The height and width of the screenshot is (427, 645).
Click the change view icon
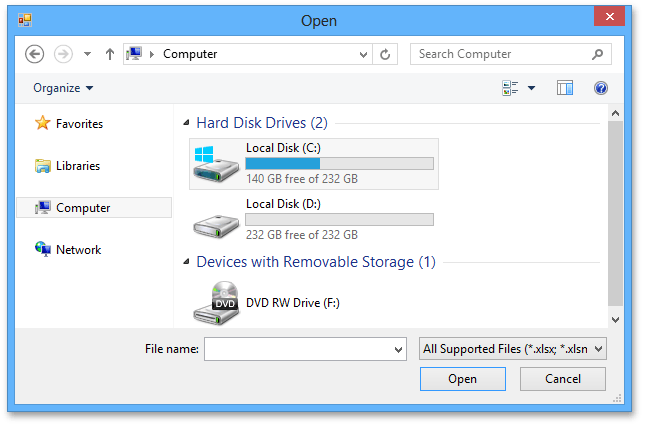pos(511,88)
